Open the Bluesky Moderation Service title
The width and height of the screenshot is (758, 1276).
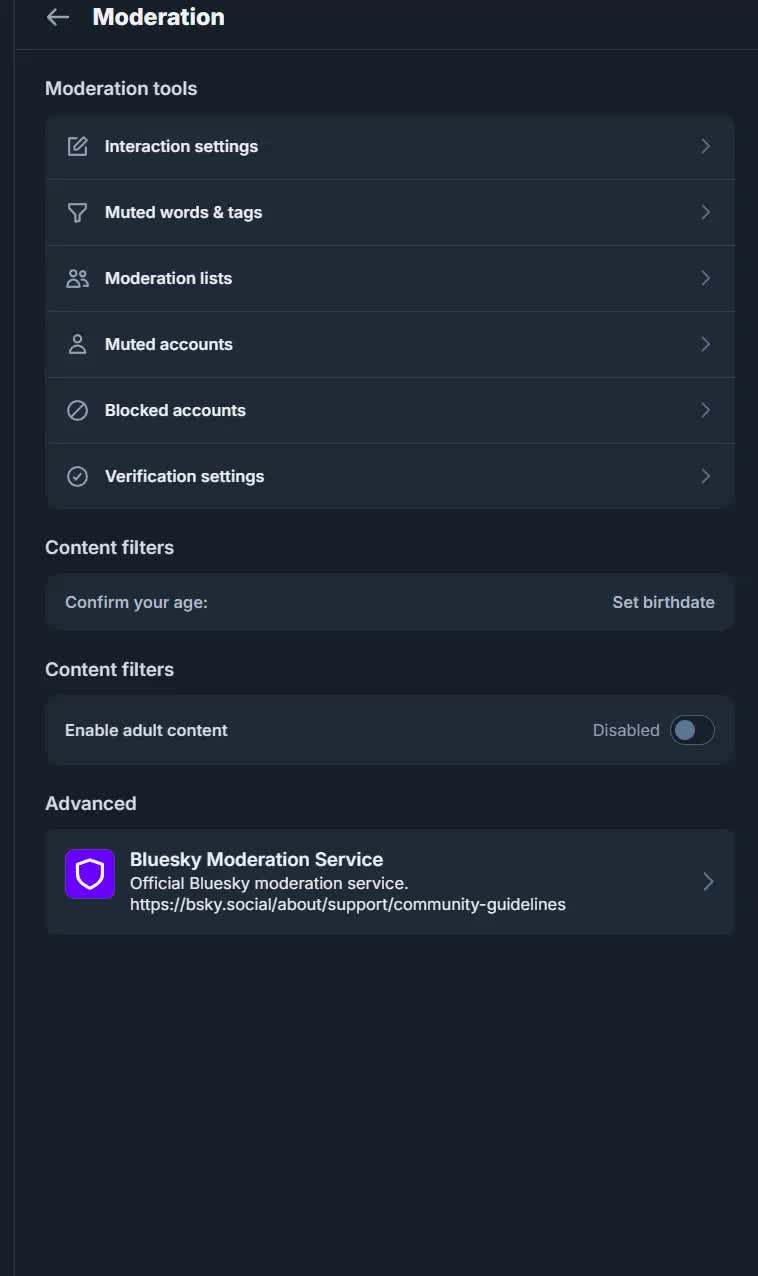click(x=256, y=859)
